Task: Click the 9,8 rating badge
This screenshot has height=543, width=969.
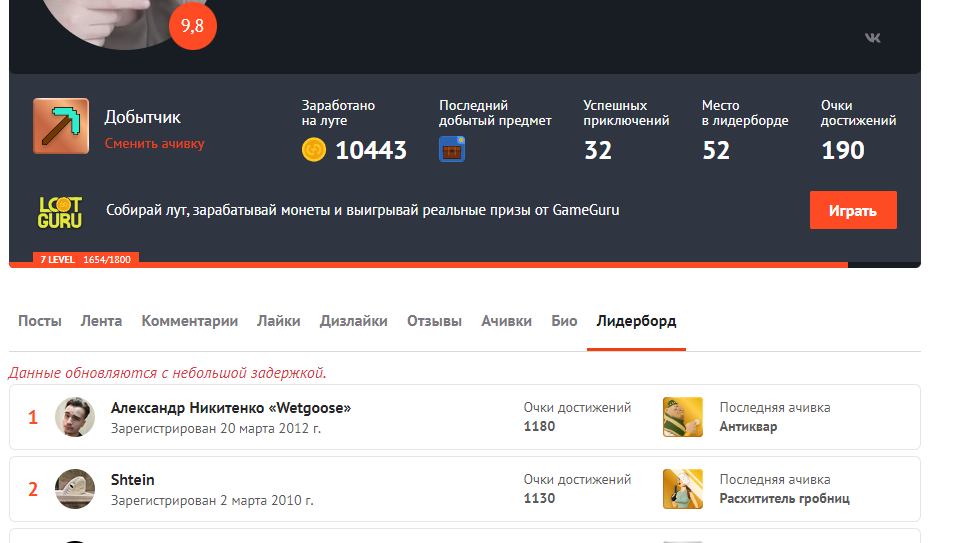Action: point(192,26)
